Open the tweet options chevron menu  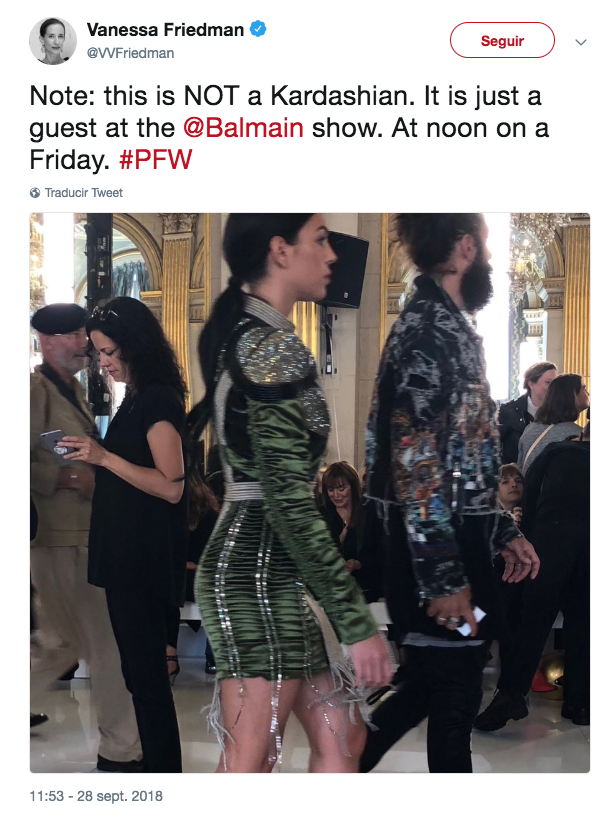click(581, 42)
